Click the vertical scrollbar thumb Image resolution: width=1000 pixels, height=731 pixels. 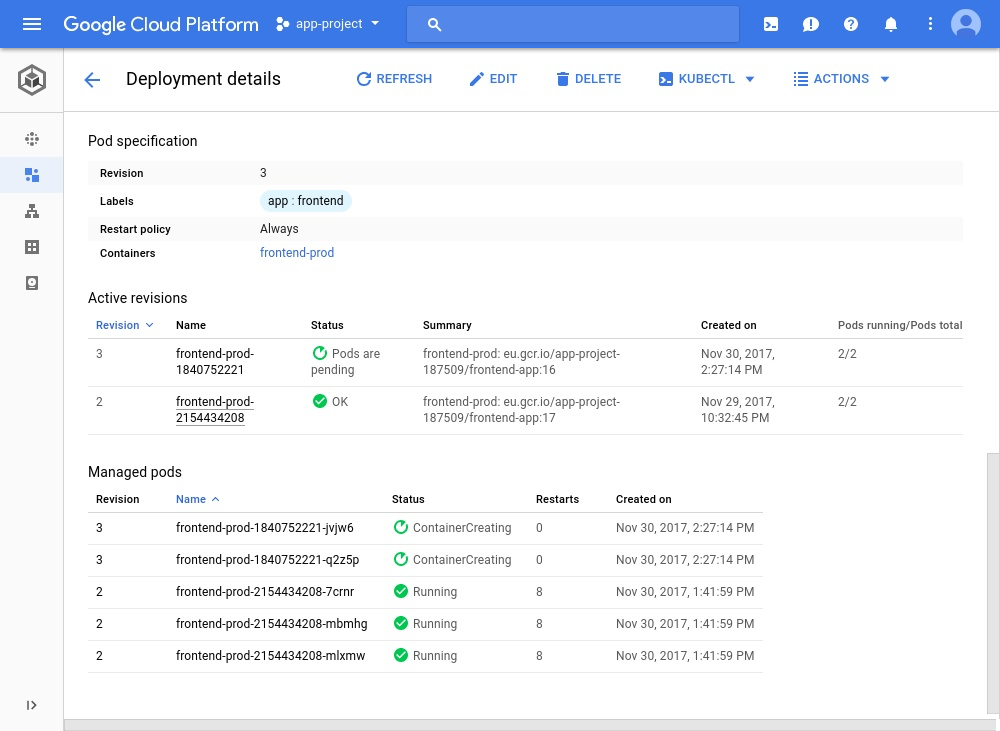pos(993,583)
